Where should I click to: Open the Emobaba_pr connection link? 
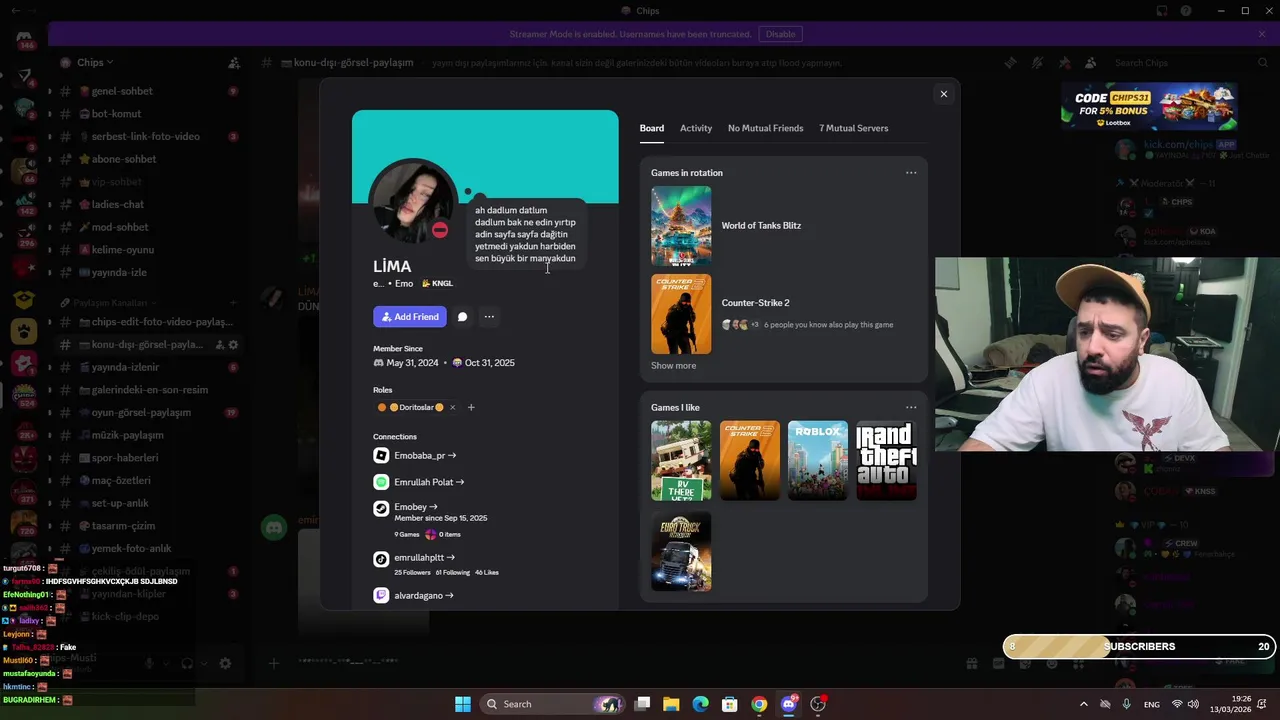tap(425, 456)
